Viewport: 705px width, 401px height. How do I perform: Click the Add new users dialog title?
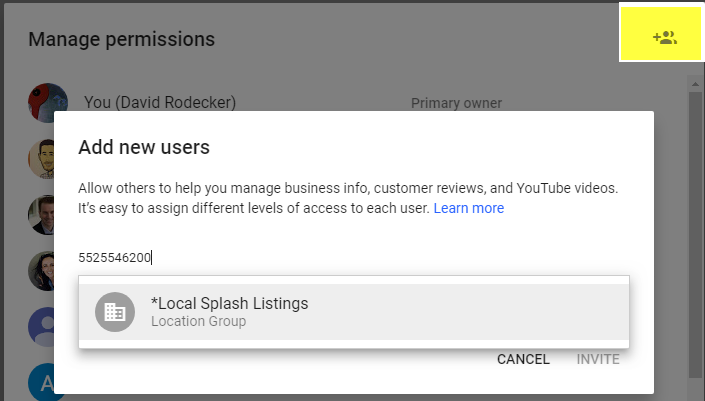point(144,147)
